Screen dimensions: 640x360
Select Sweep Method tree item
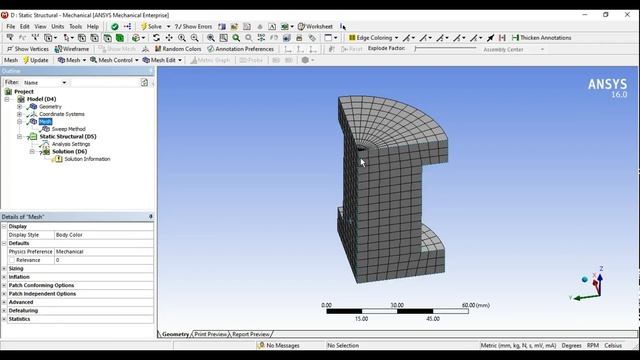click(69, 129)
